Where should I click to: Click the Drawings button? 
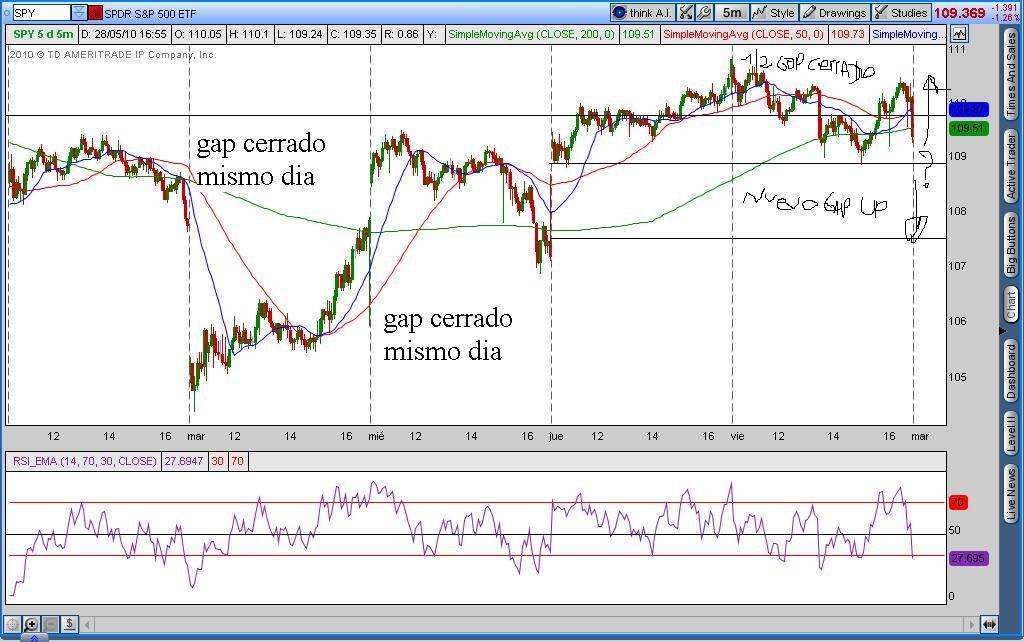coord(834,13)
